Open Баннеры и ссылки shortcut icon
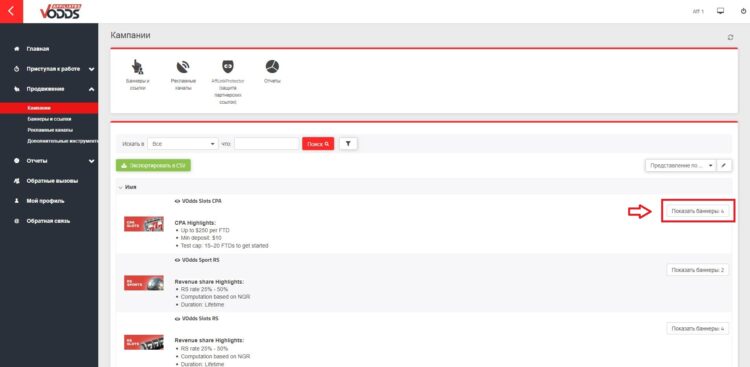 coord(138,67)
